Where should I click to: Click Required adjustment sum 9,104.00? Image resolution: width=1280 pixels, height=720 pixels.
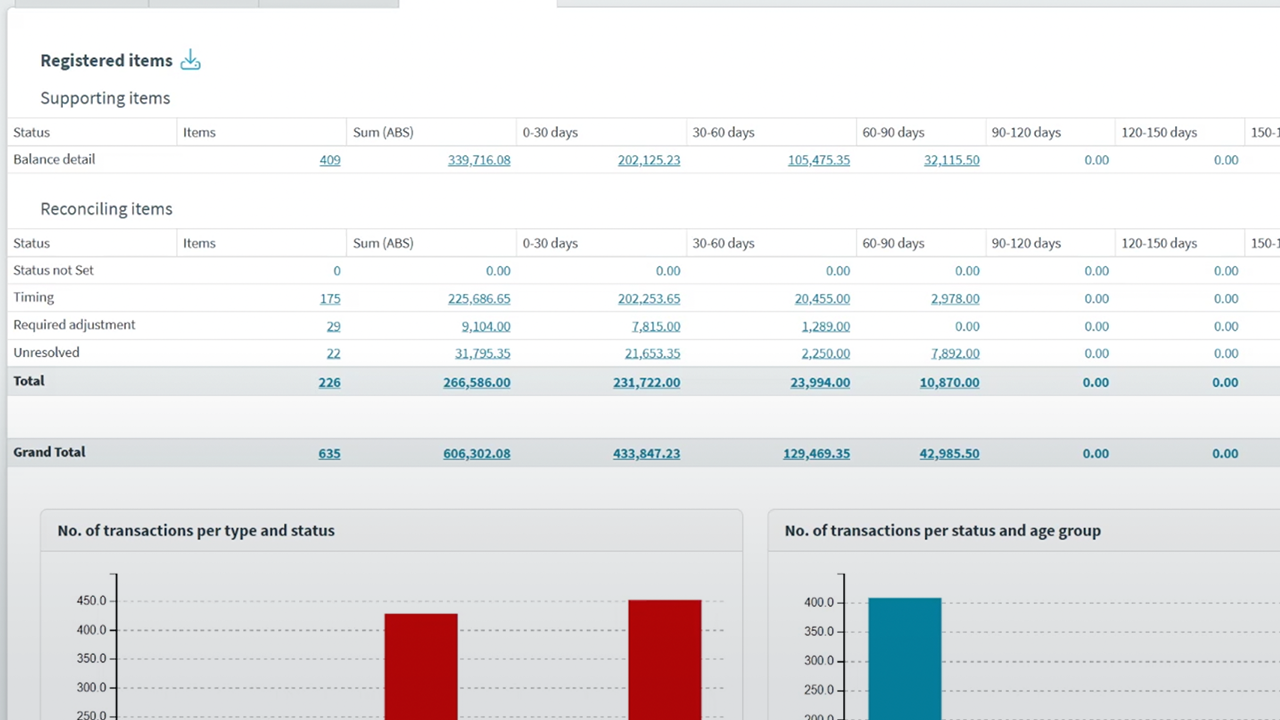click(x=486, y=326)
